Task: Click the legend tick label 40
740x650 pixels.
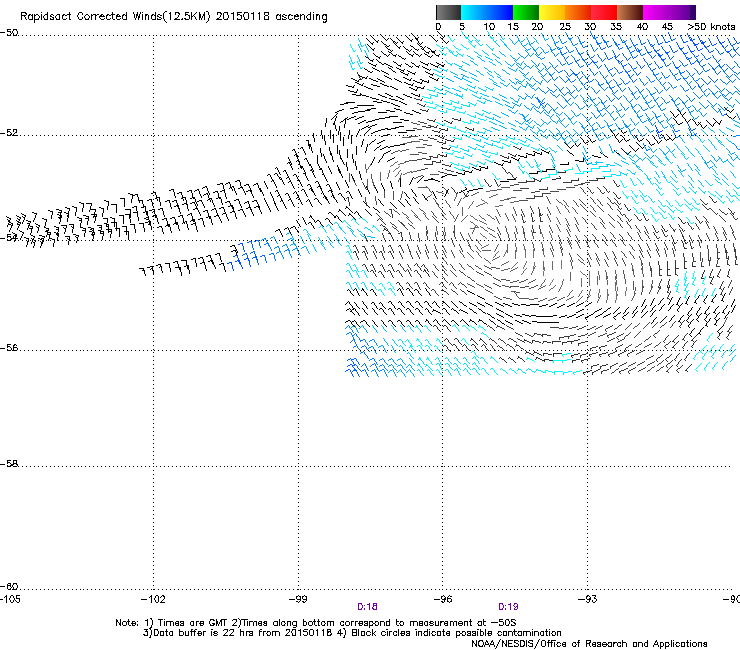Action: click(x=642, y=27)
